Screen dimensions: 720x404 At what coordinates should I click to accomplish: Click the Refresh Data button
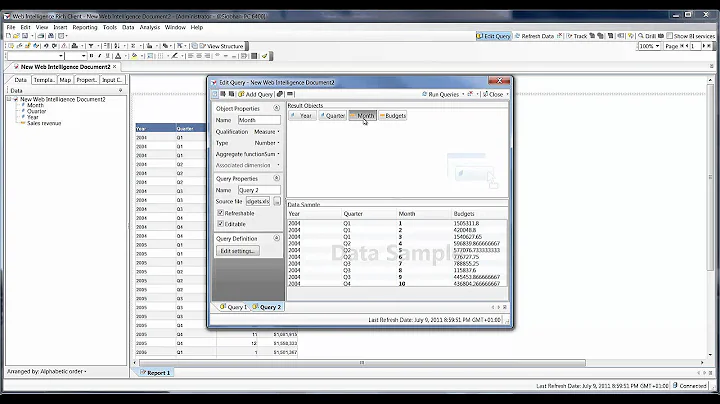(x=534, y=36)
